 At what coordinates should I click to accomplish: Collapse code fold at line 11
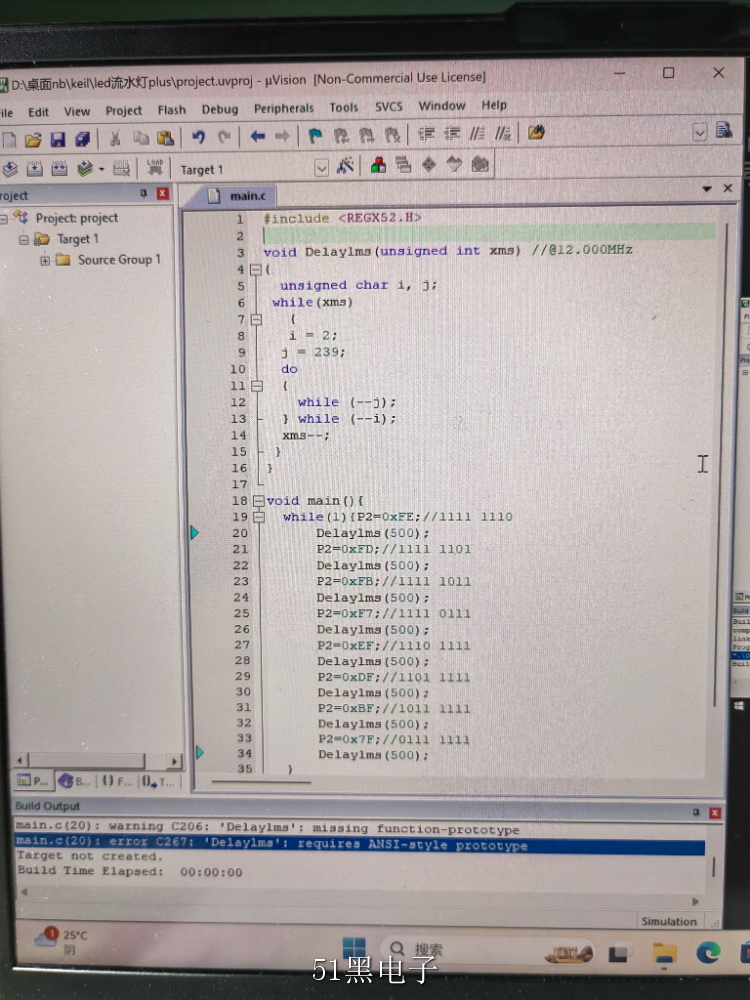click(x=257, y=386)
